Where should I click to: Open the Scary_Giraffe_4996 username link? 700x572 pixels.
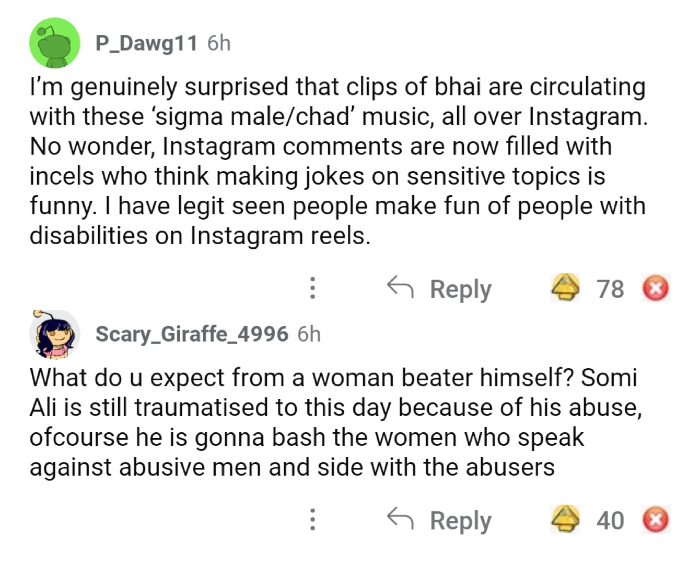tap(192, 333)
